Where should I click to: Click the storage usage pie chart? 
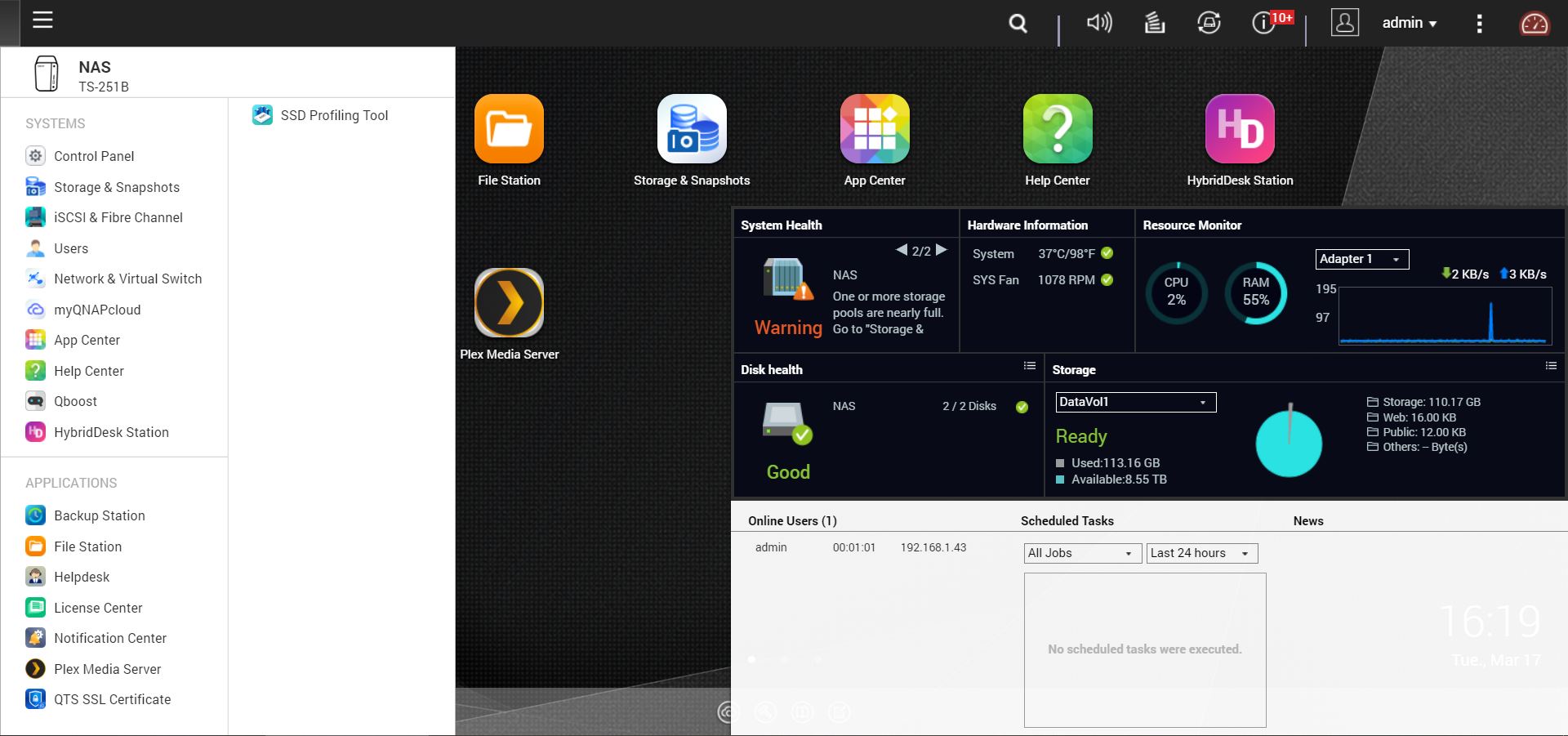[1289, 444]
